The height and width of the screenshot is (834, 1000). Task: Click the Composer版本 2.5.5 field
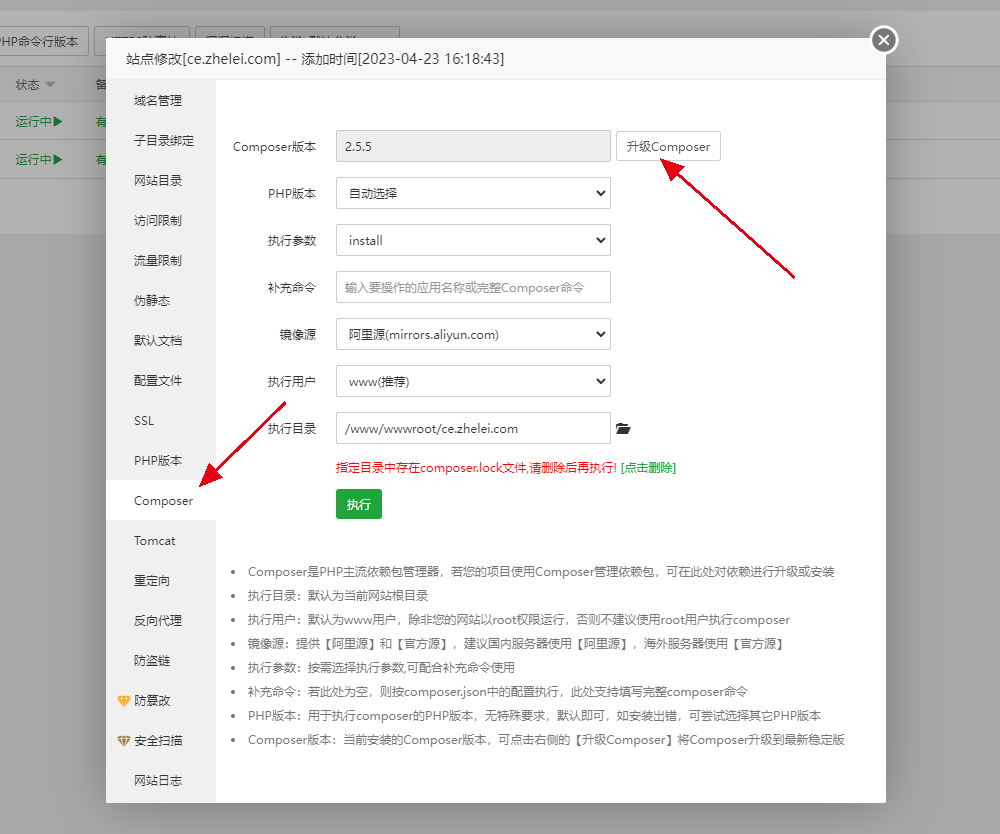coord(473,147)
